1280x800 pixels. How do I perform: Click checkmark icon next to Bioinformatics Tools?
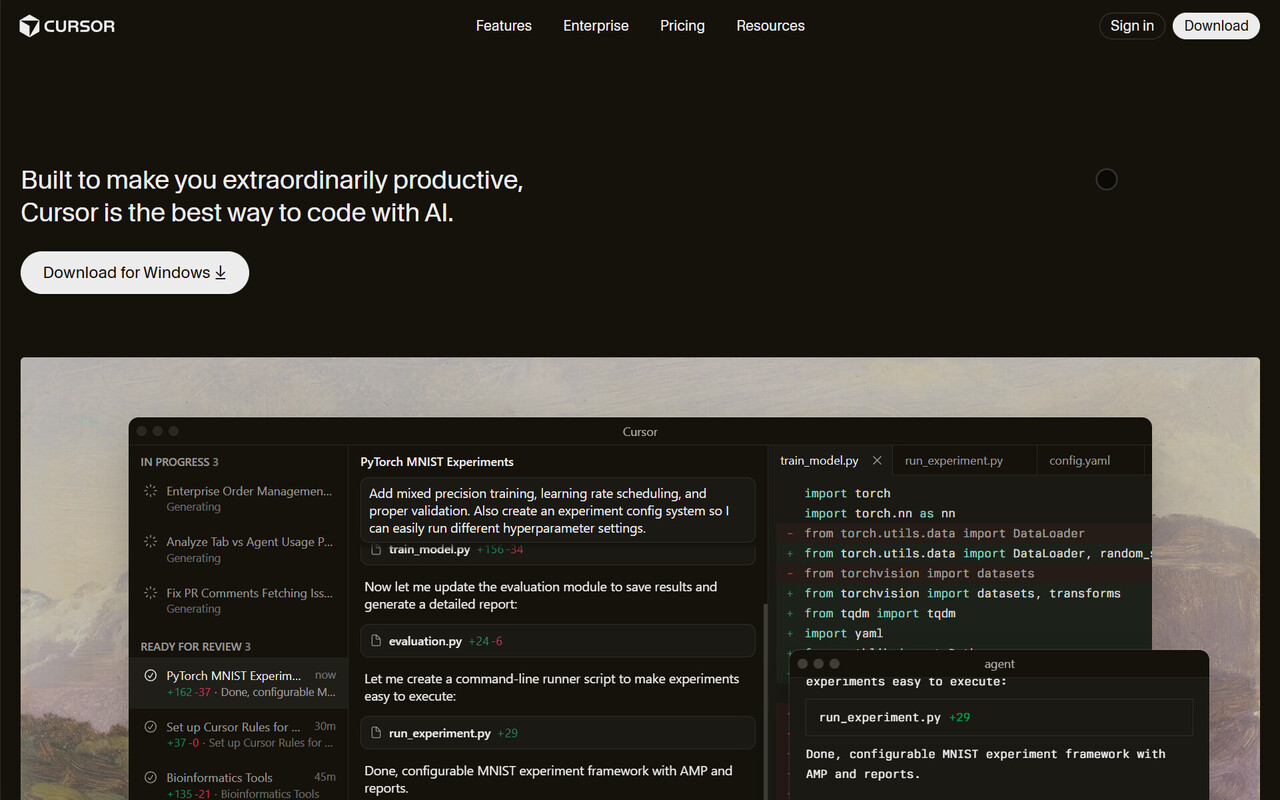coord(150,778)
